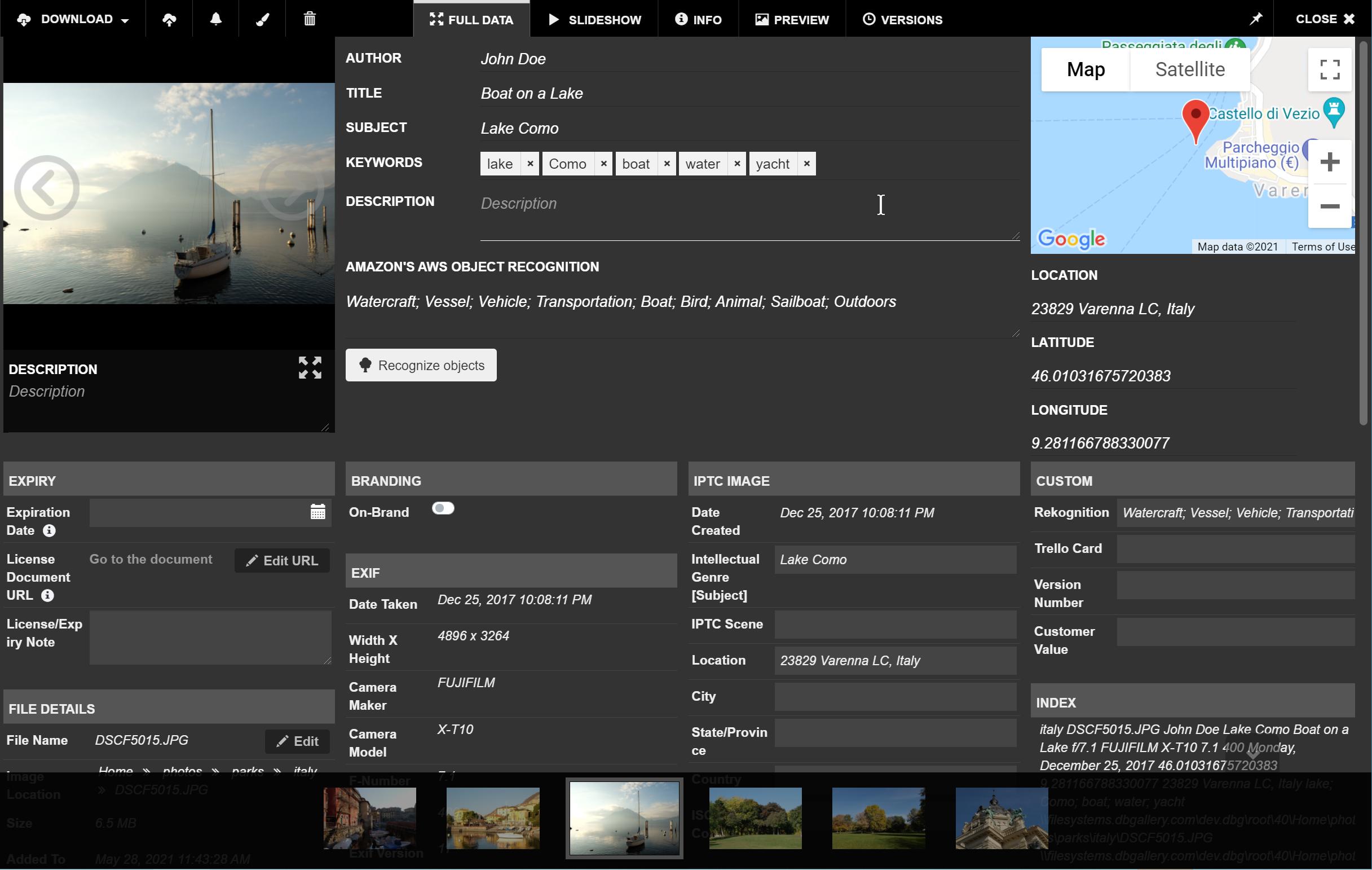This screenshot has height=870, width=1372.
Task: Select the canal buildings thumbnail
Action: 370,818
